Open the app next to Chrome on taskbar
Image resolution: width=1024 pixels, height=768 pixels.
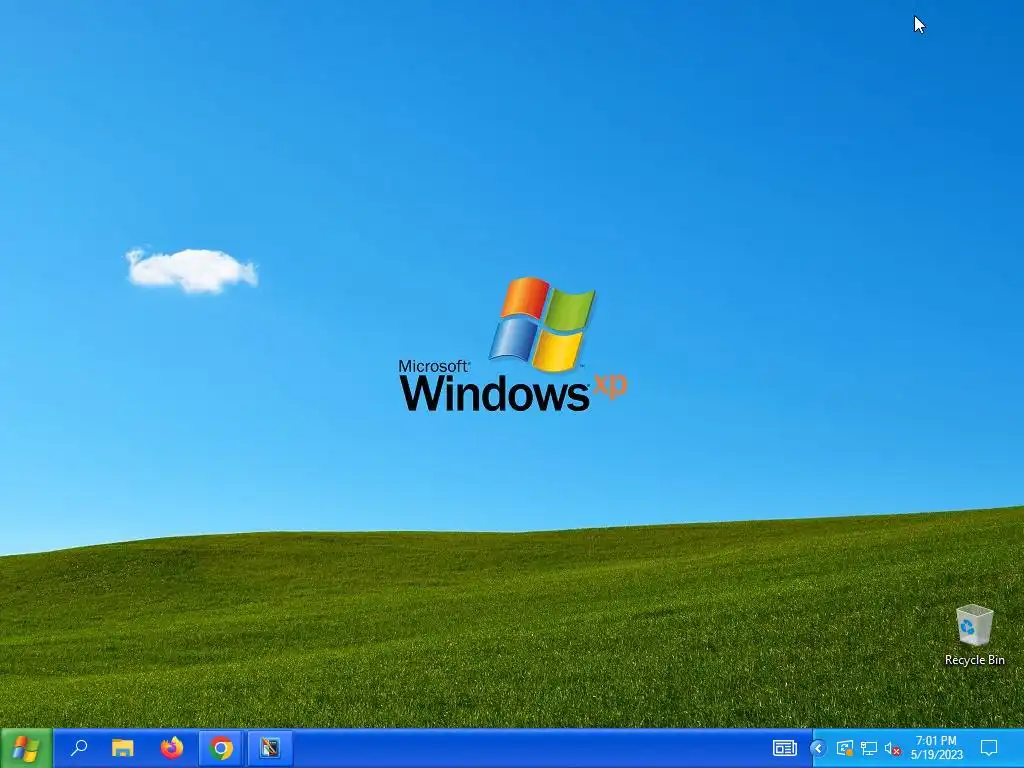point(270,748)
